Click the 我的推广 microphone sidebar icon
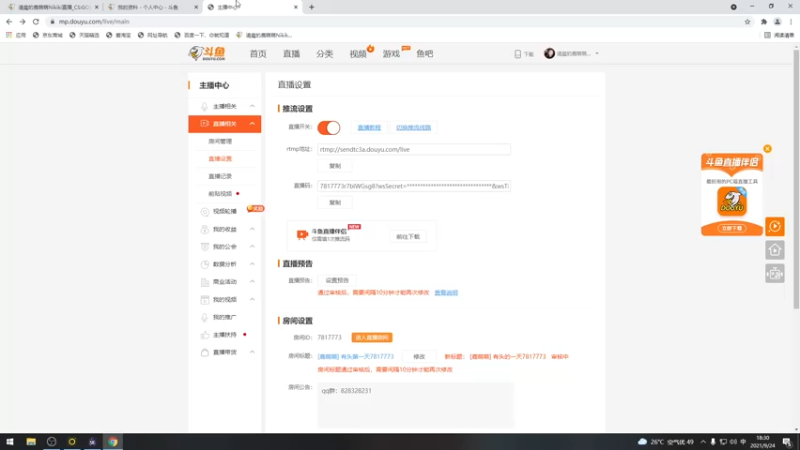This screenshot has width=800, height=450. 205,317
